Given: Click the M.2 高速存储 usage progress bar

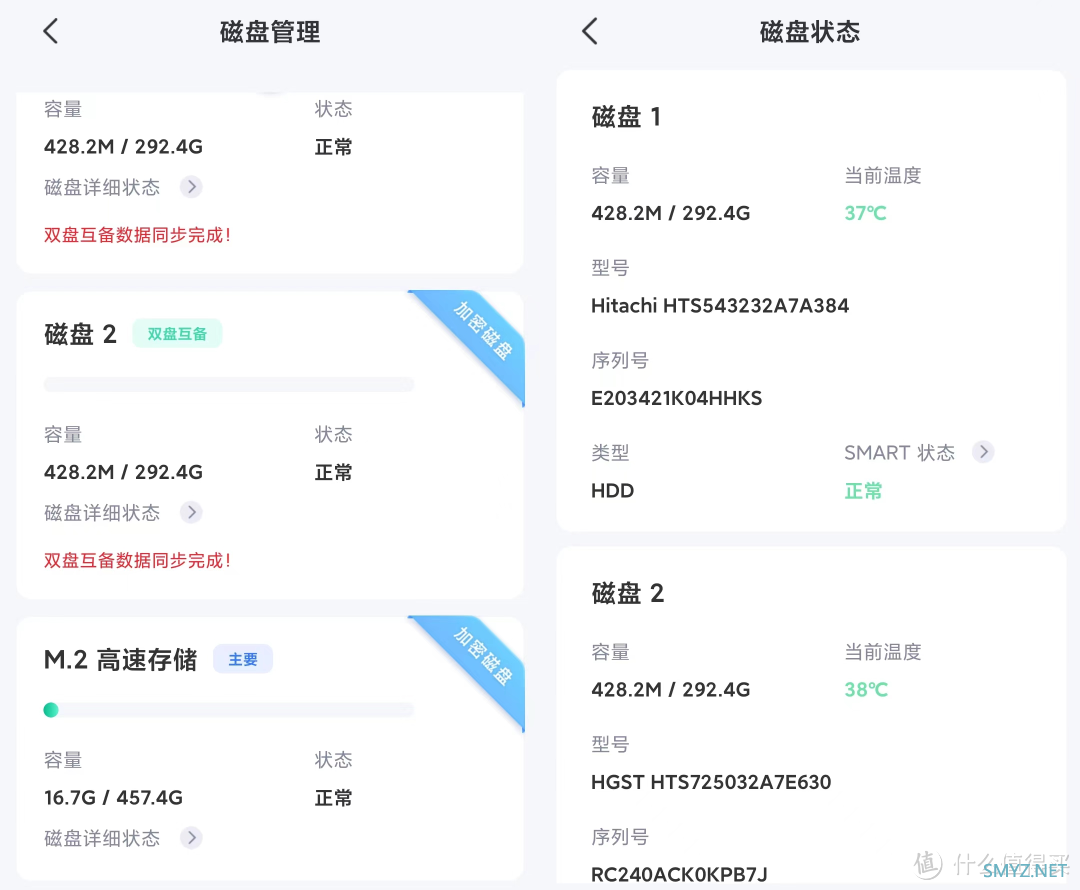Looking at the screenshot, I should [x=229, y=710].
